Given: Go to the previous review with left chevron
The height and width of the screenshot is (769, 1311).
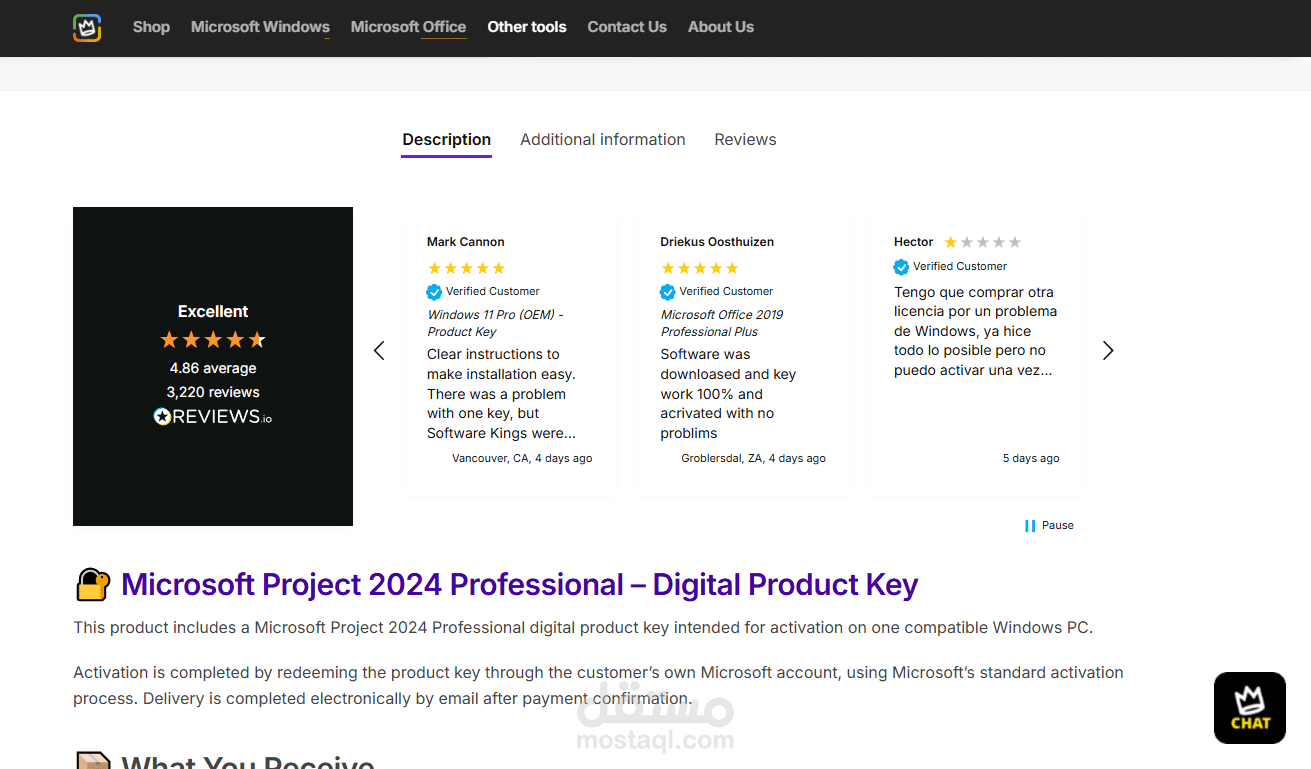Looking at the screenshot, I should tap(379, 351).
